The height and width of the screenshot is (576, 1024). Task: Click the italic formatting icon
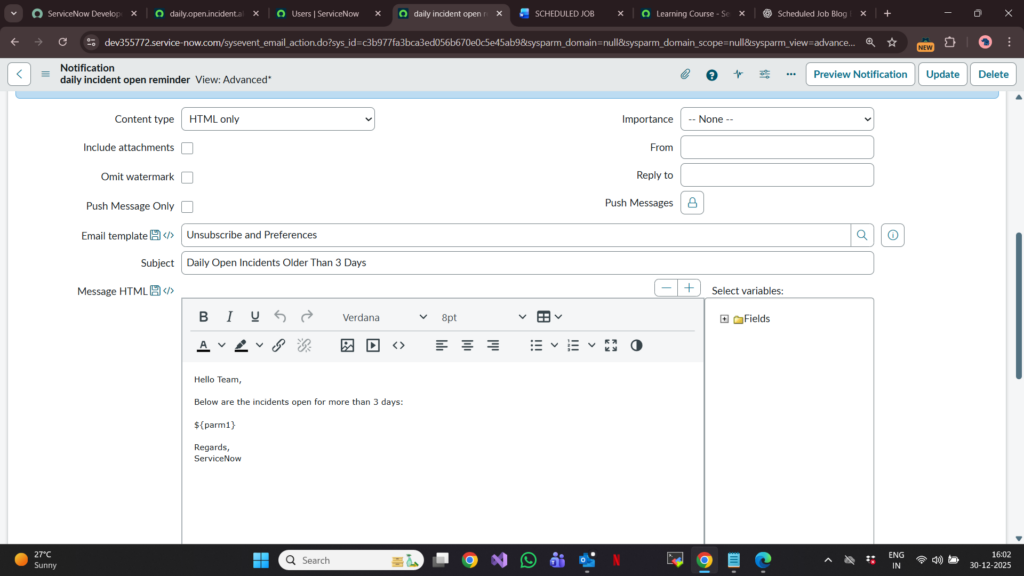click(229, 317)
